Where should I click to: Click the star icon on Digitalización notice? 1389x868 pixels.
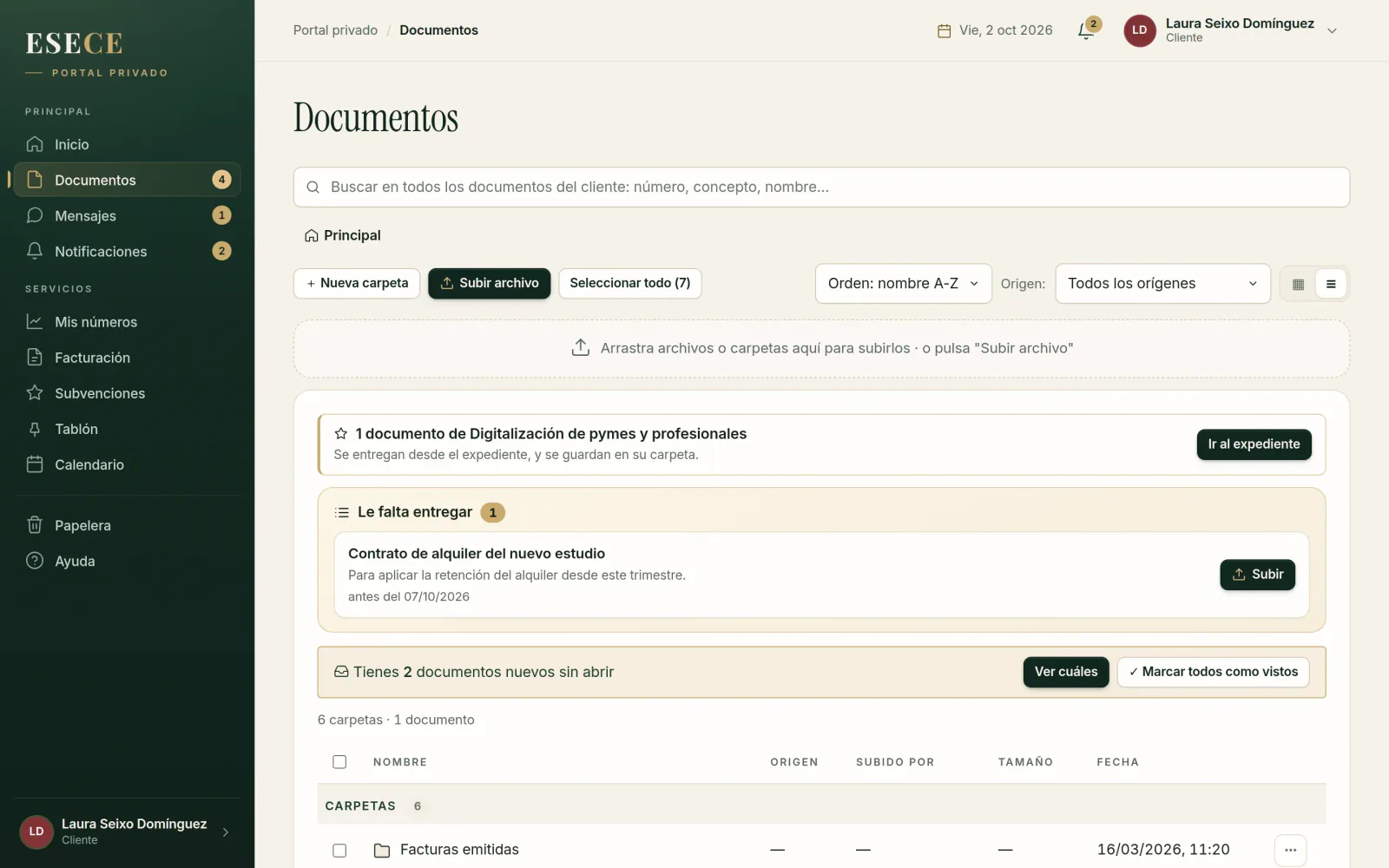pyautogui.click(x=341, y=433)
